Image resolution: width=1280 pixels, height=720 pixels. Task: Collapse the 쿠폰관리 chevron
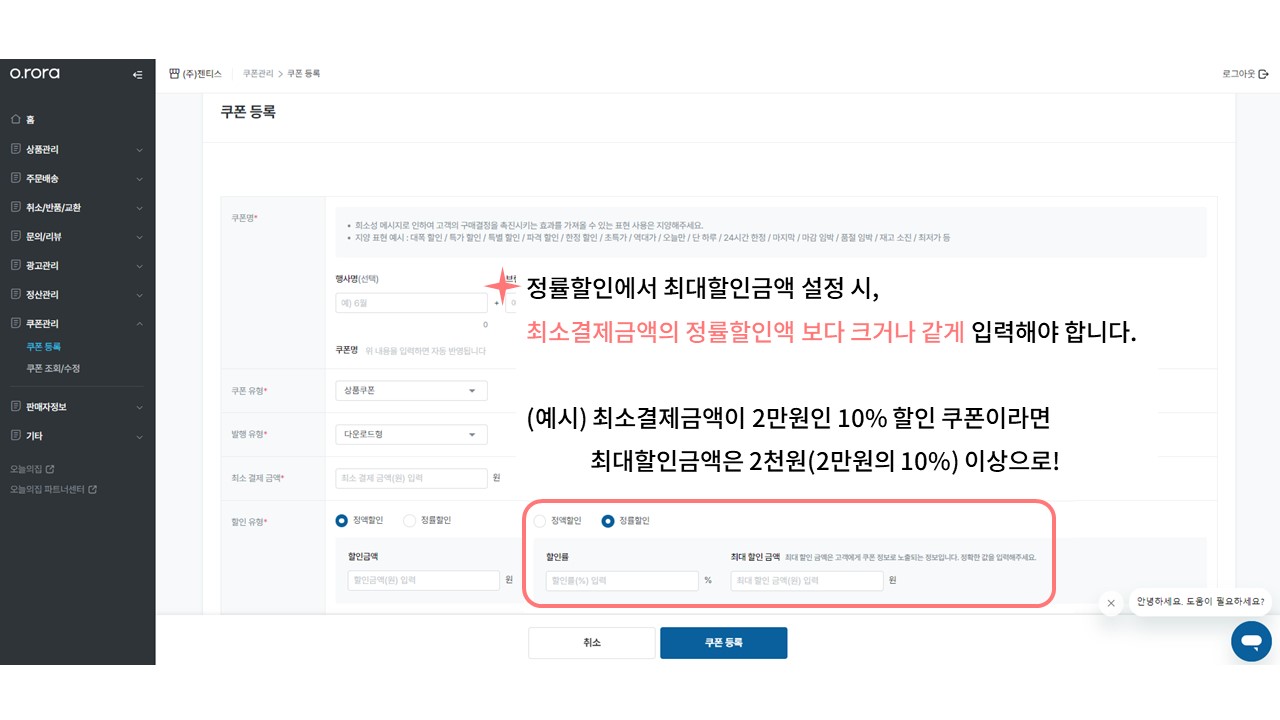(x=139, y=324)
